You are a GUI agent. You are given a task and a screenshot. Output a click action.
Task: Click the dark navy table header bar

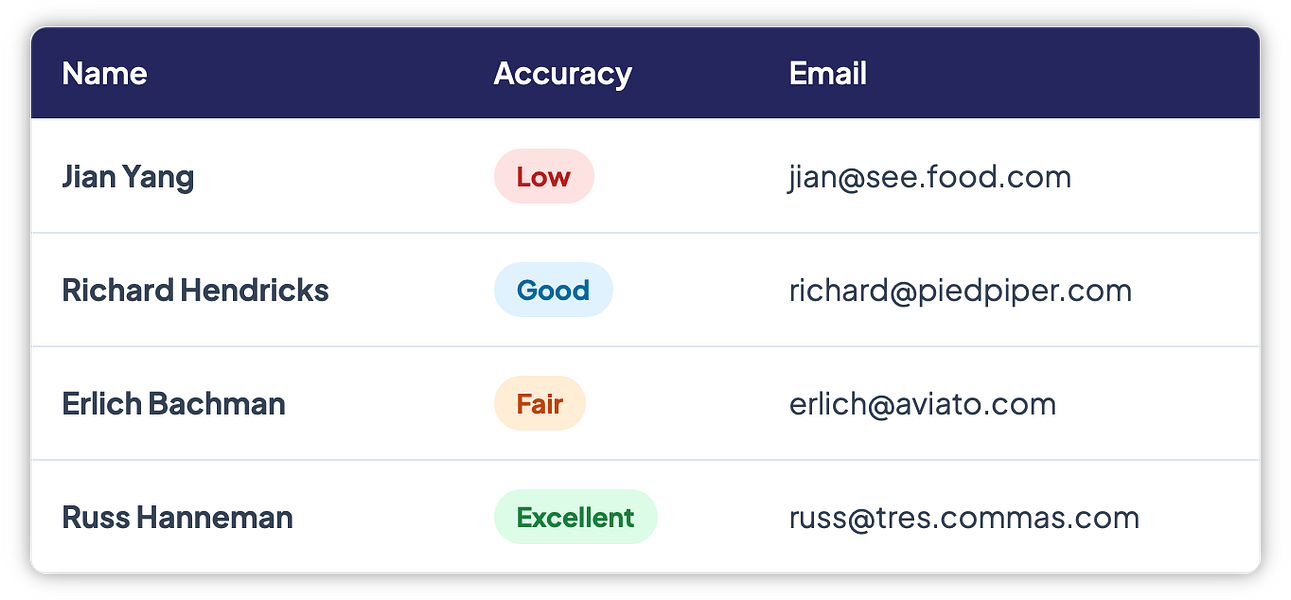click(645, 73)
